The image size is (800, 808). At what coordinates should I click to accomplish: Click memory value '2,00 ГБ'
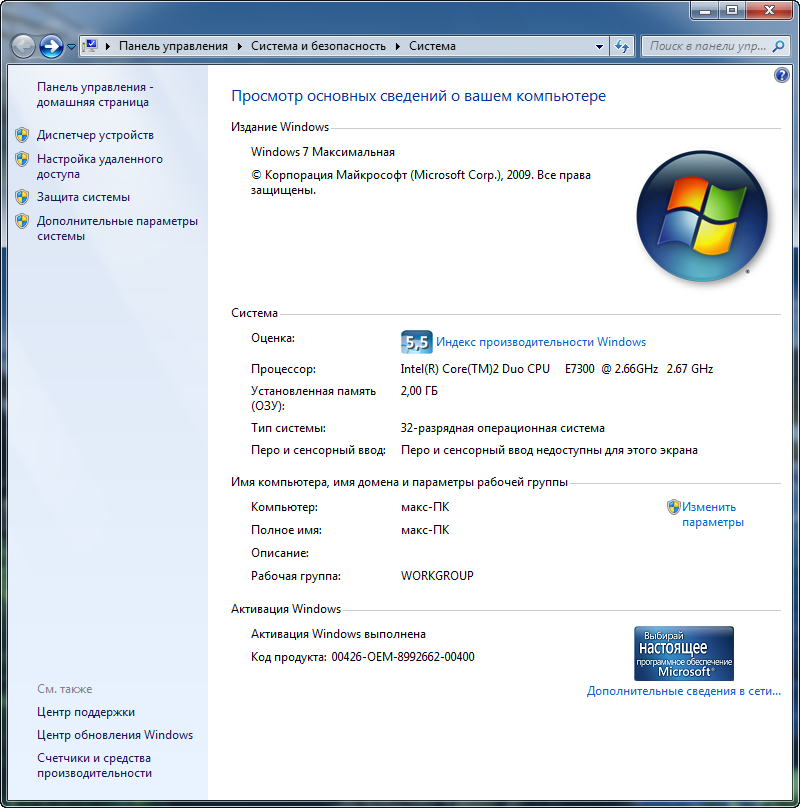pyautogui.click(x=419, y=391)
